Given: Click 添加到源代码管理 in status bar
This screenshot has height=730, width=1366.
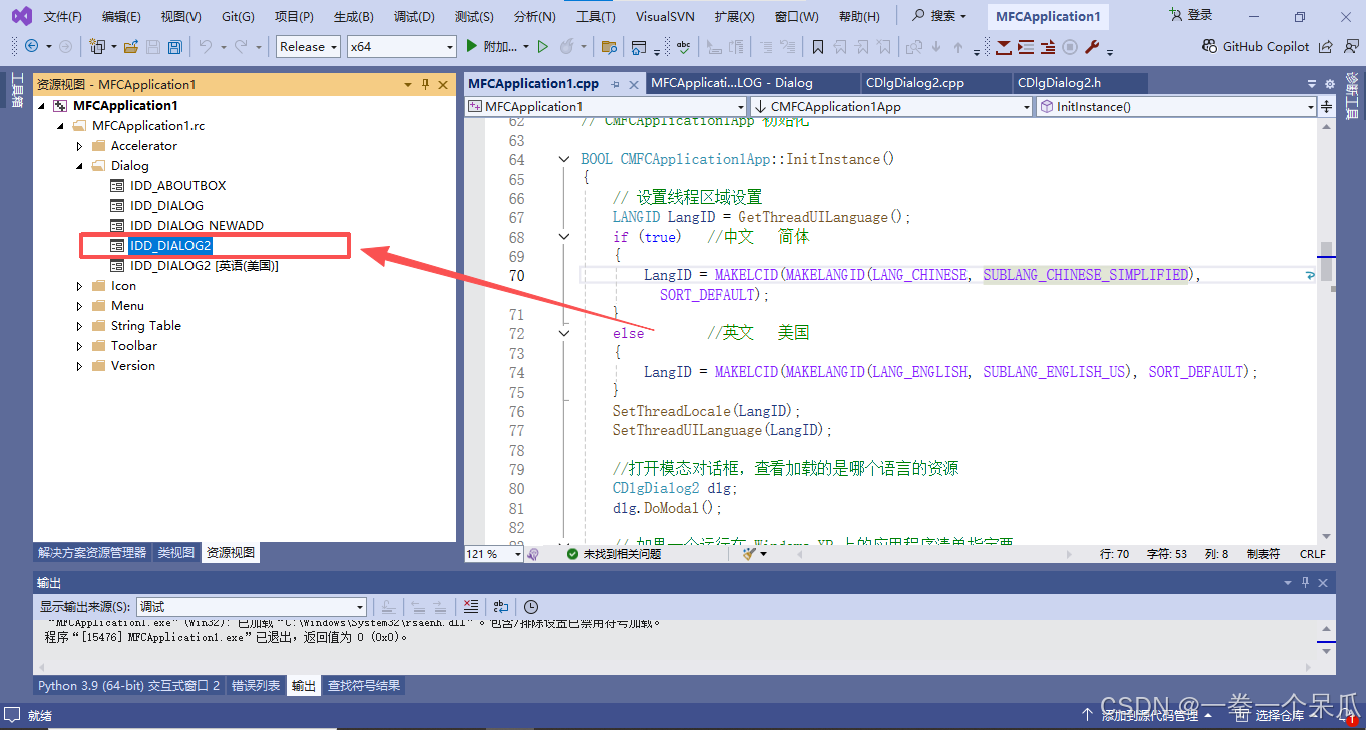Looking at the screenshot, I should point(1149,715).
